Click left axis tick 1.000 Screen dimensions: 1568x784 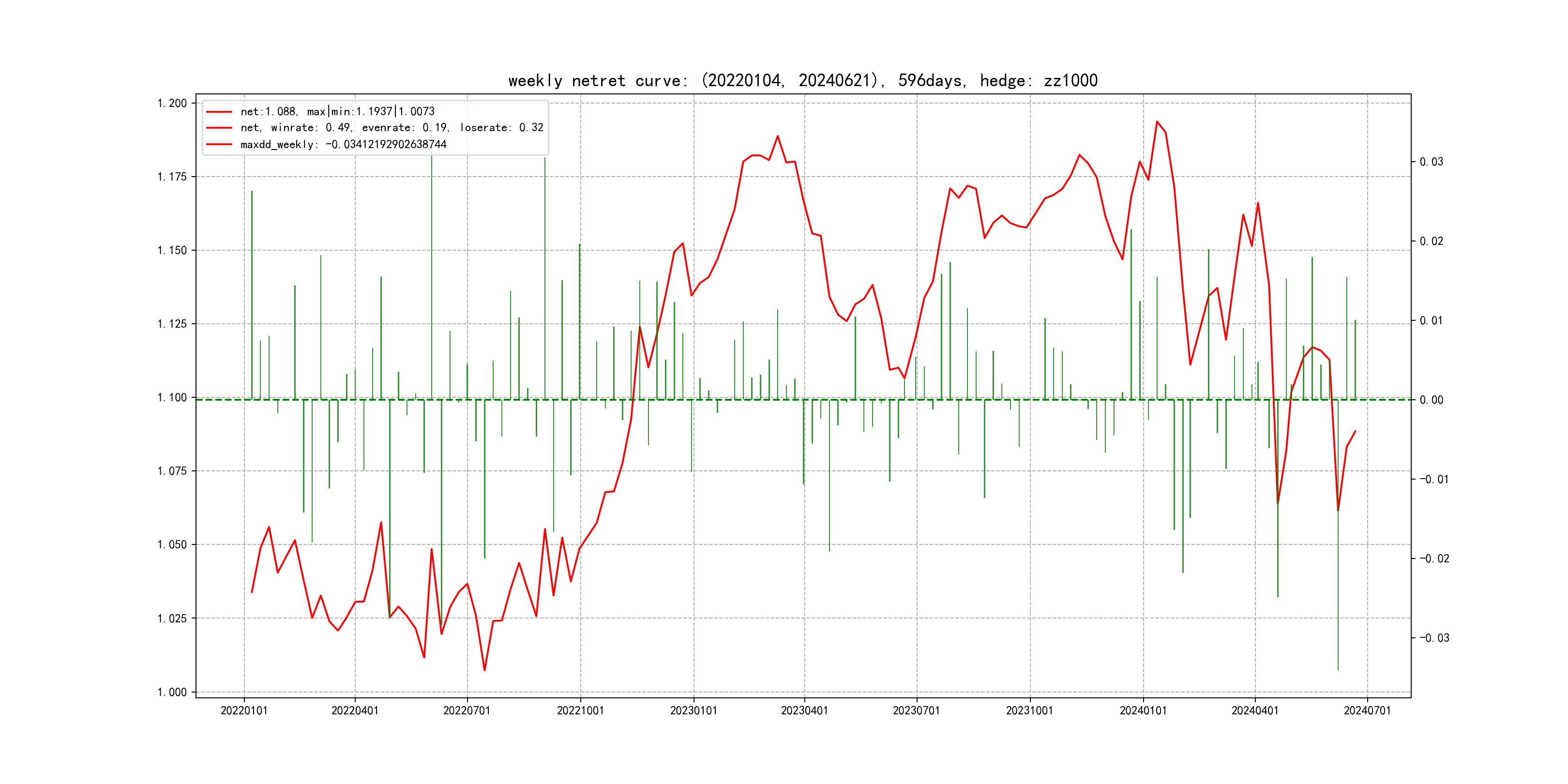tap(172, 693)
